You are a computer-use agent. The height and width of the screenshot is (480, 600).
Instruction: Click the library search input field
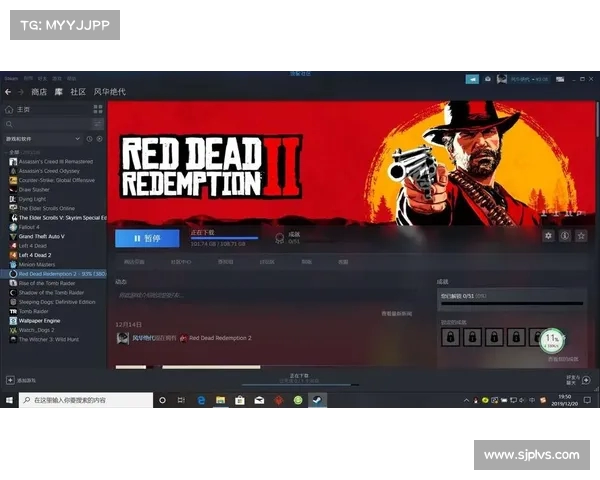pyautogui.click(x=48, y=124)
